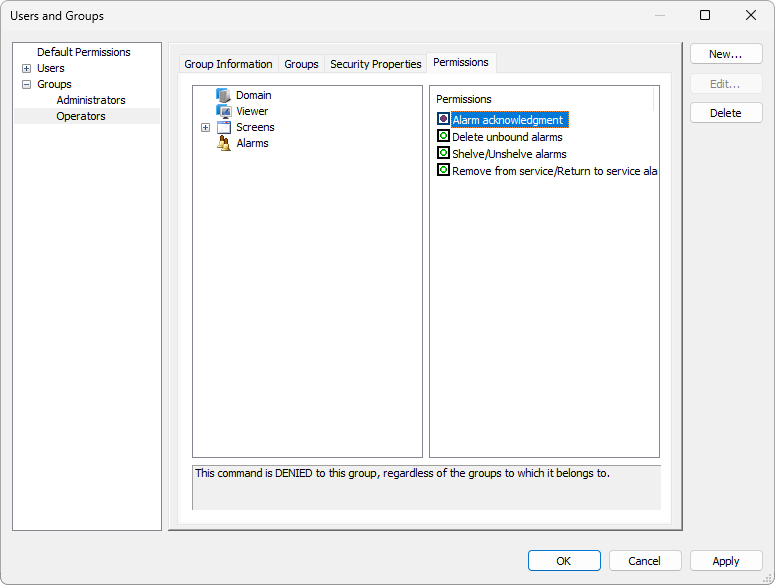Switch to the Groups tab
775x585 pixels.
[301, 64]
